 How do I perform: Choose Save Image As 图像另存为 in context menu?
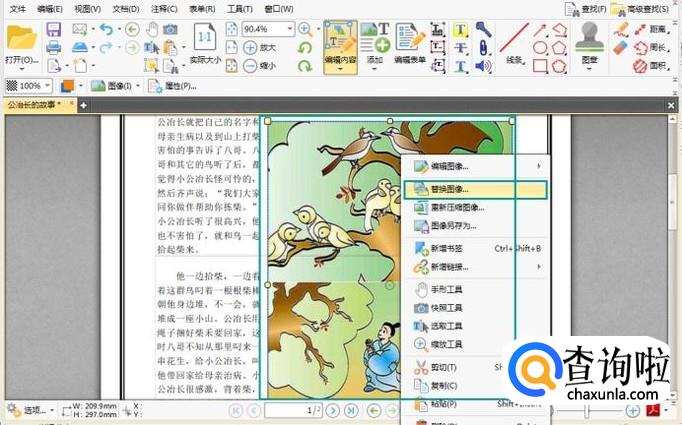click(x=475, y=226)
